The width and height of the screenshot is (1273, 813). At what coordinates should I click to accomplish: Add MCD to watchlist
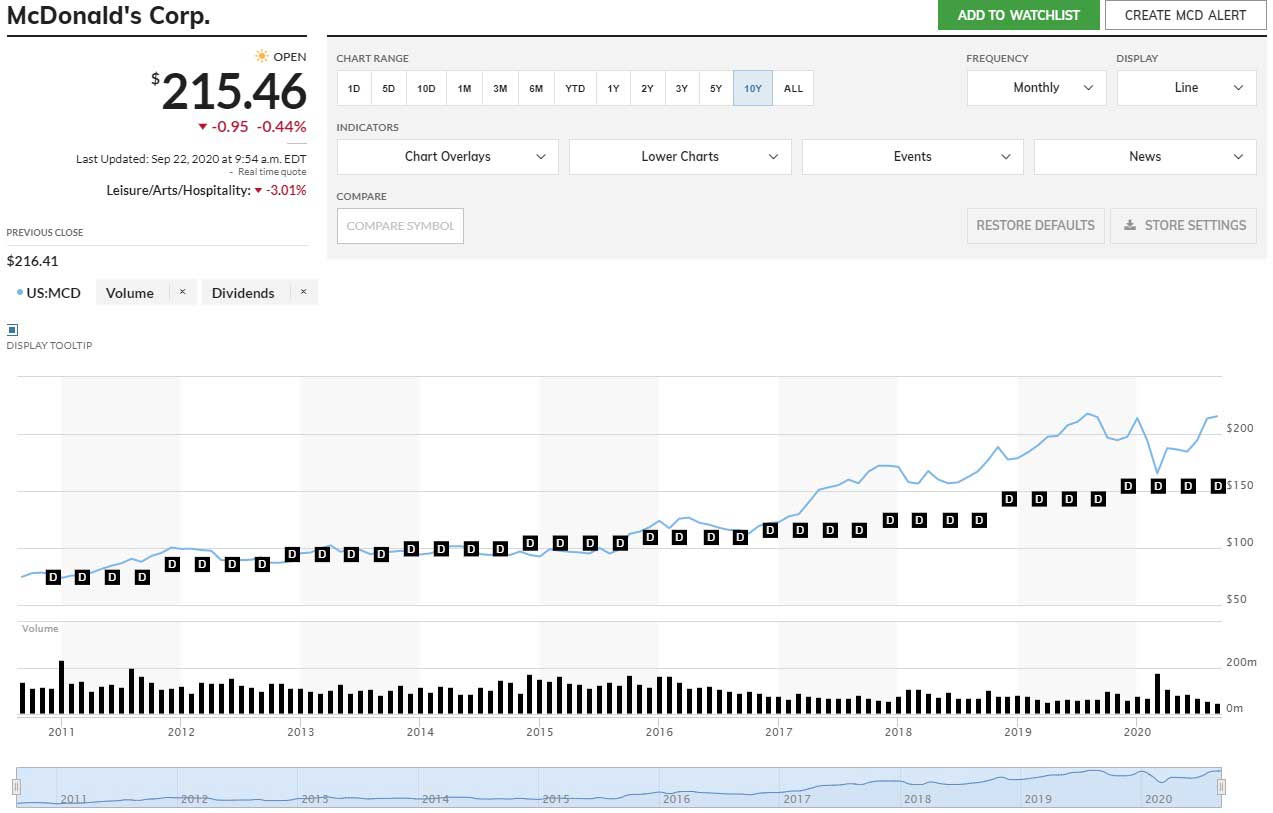(x=1018, y=15)
